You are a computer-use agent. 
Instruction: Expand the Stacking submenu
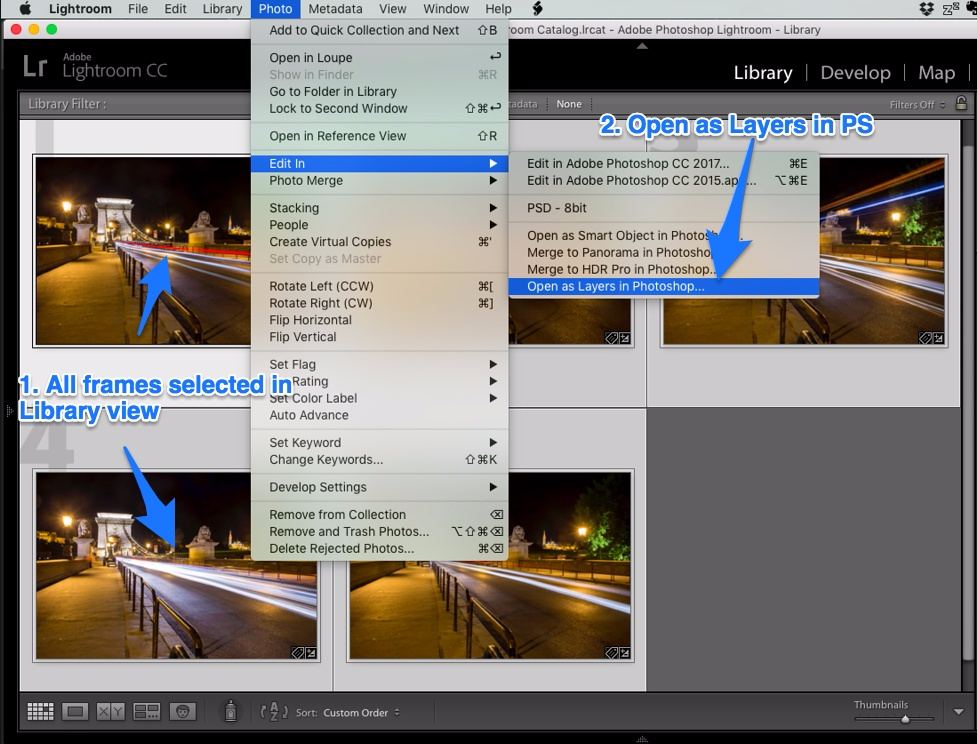click(x=379, y=208)
